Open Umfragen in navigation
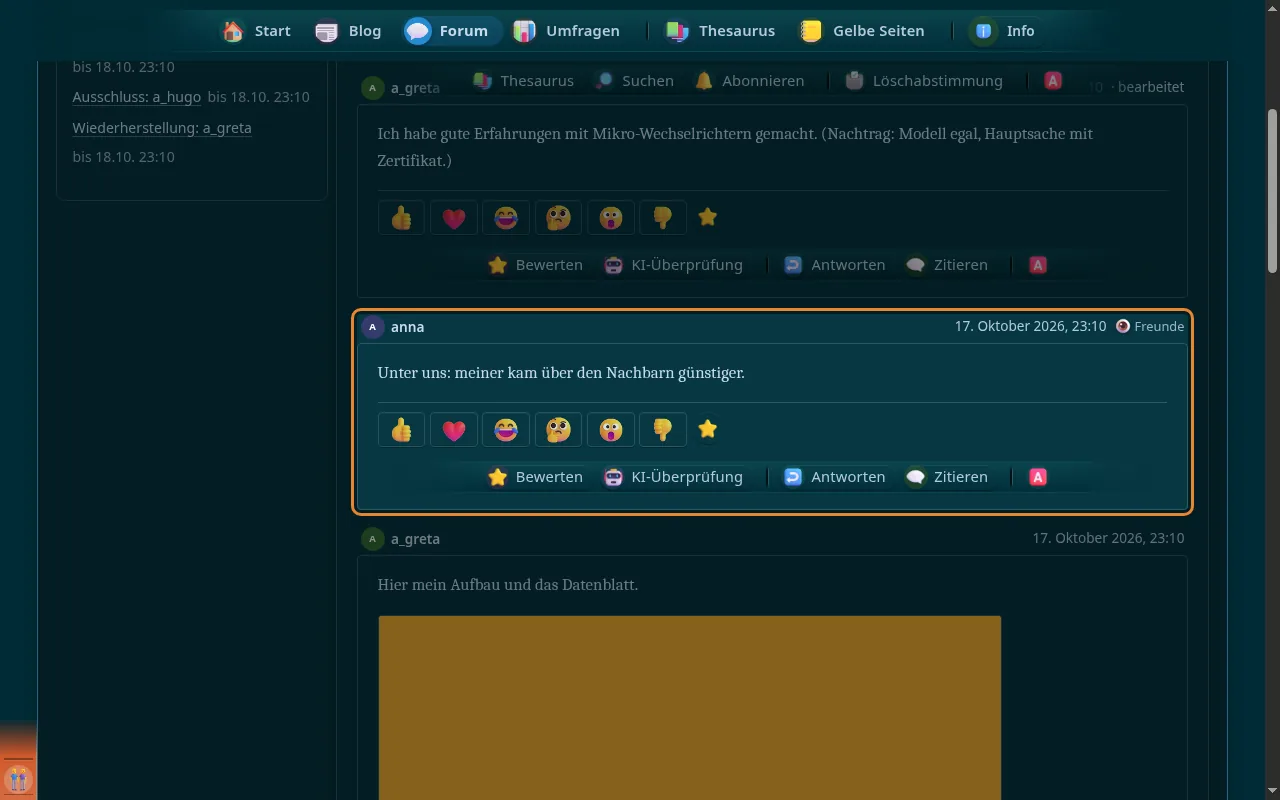 [x=566, y=31]
